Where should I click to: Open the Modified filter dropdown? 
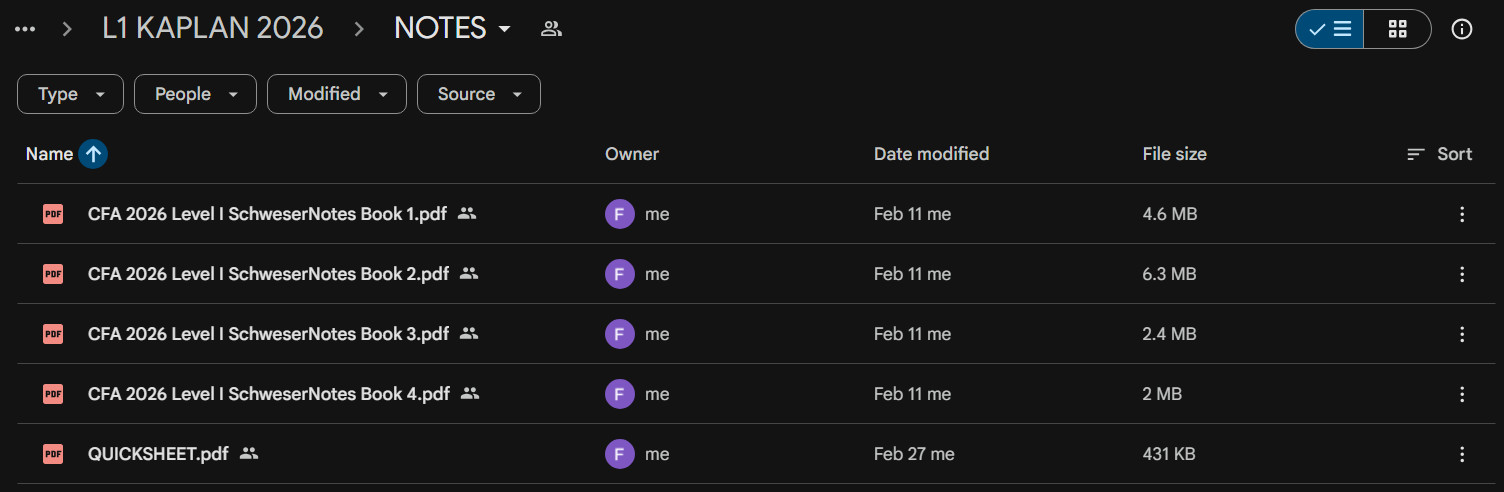[337, 94]
